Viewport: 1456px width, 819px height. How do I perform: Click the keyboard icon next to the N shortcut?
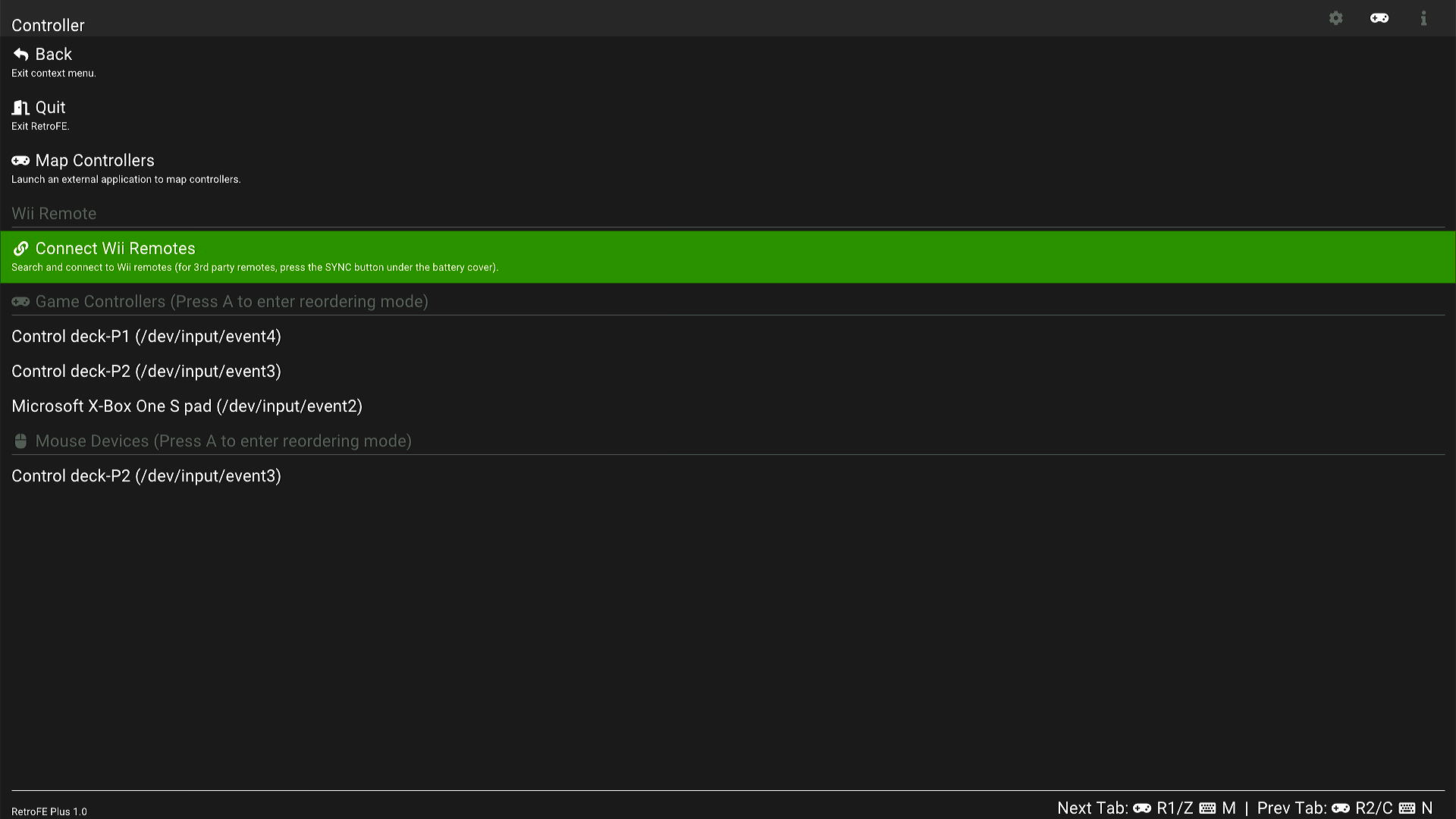point(1408,808)
